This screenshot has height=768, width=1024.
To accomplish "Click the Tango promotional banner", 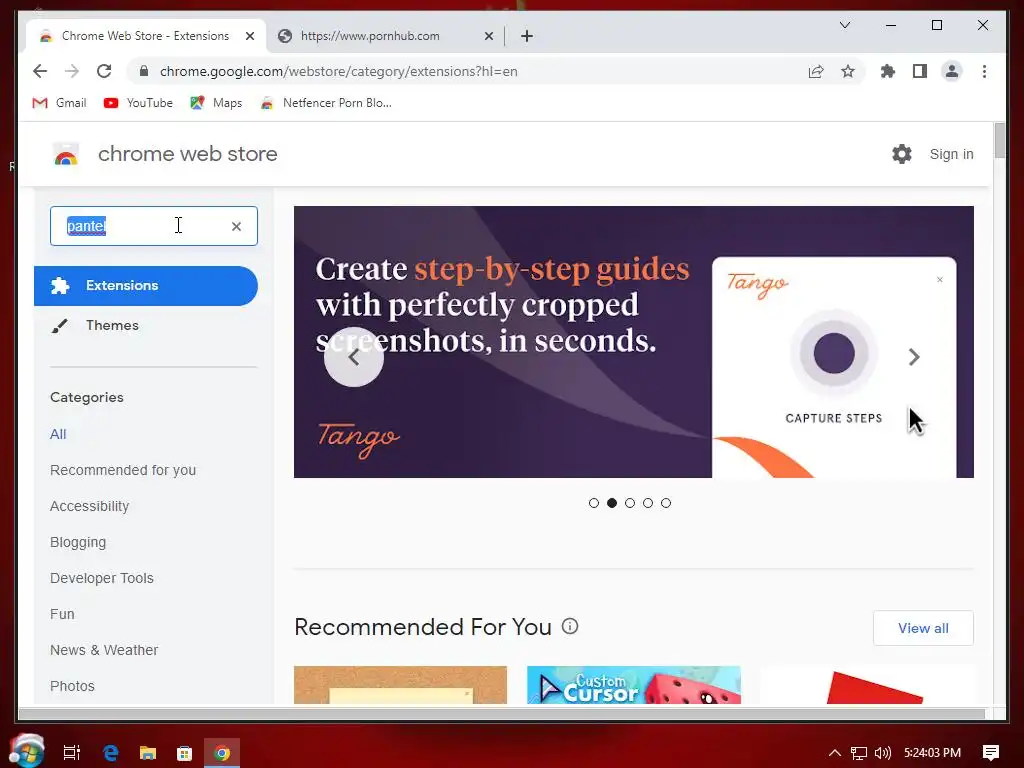I will (633, 342).
